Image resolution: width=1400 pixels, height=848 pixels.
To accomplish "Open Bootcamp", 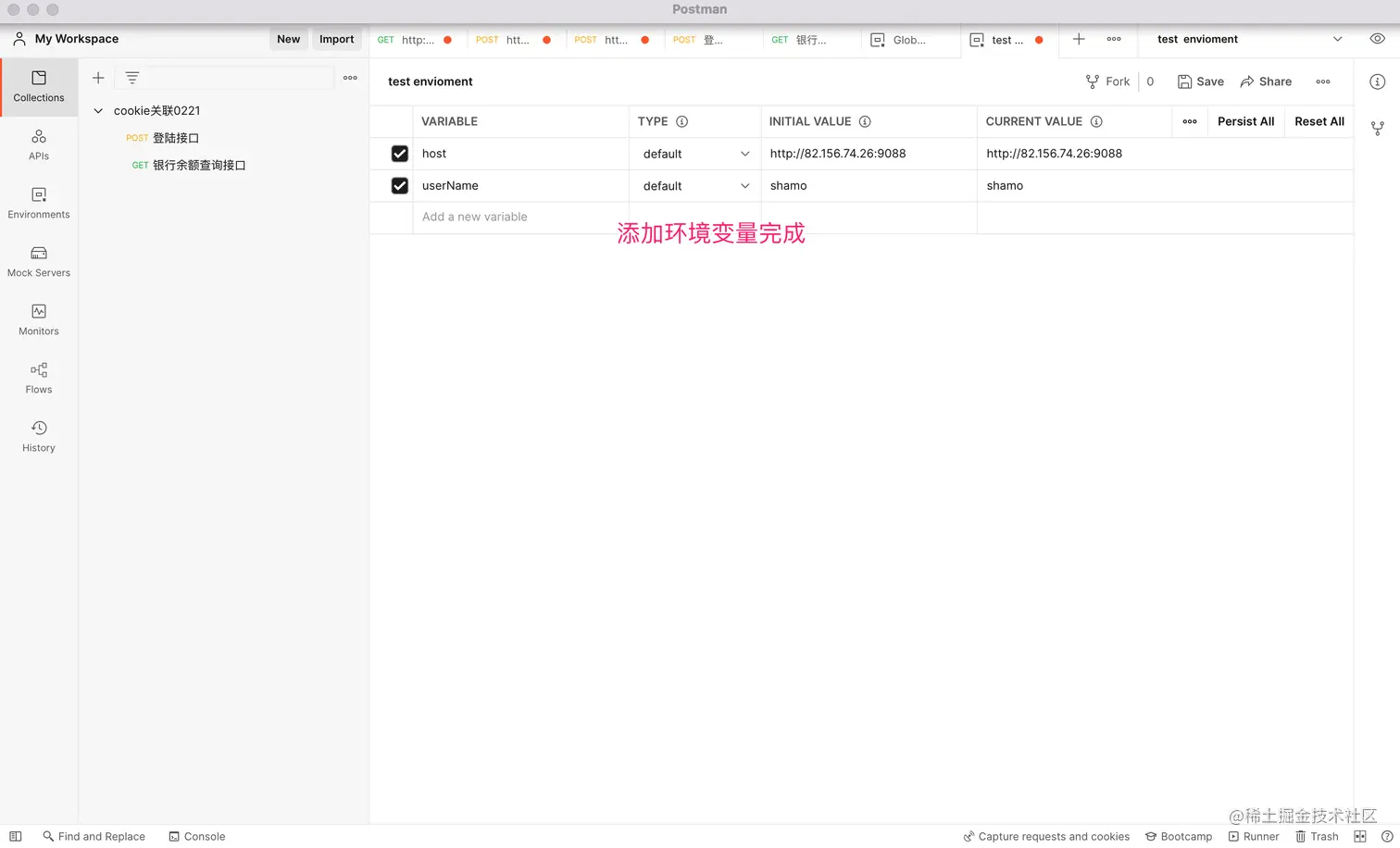I will click(1178, 836).
